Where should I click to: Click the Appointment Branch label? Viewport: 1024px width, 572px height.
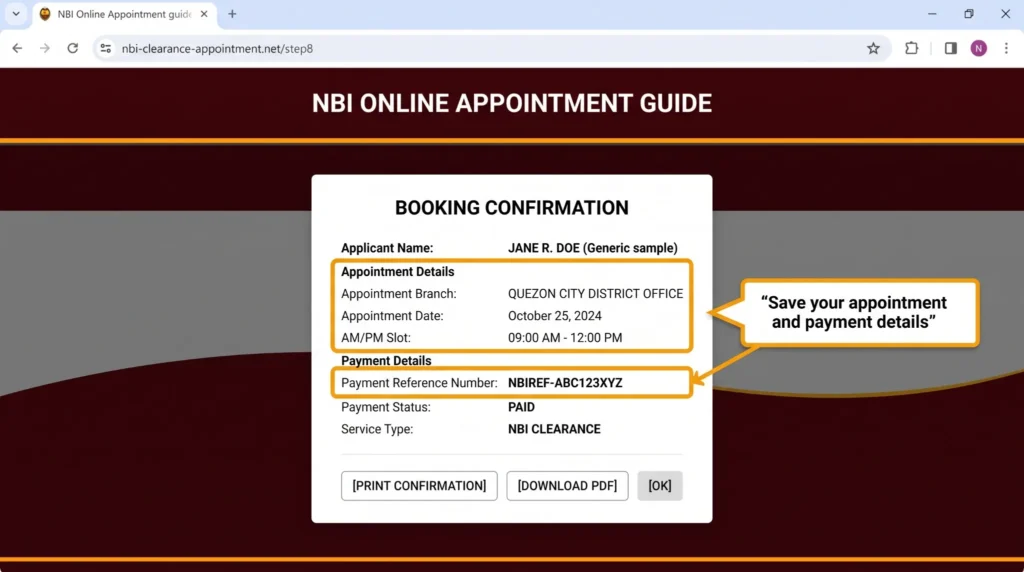coord(398,294)
